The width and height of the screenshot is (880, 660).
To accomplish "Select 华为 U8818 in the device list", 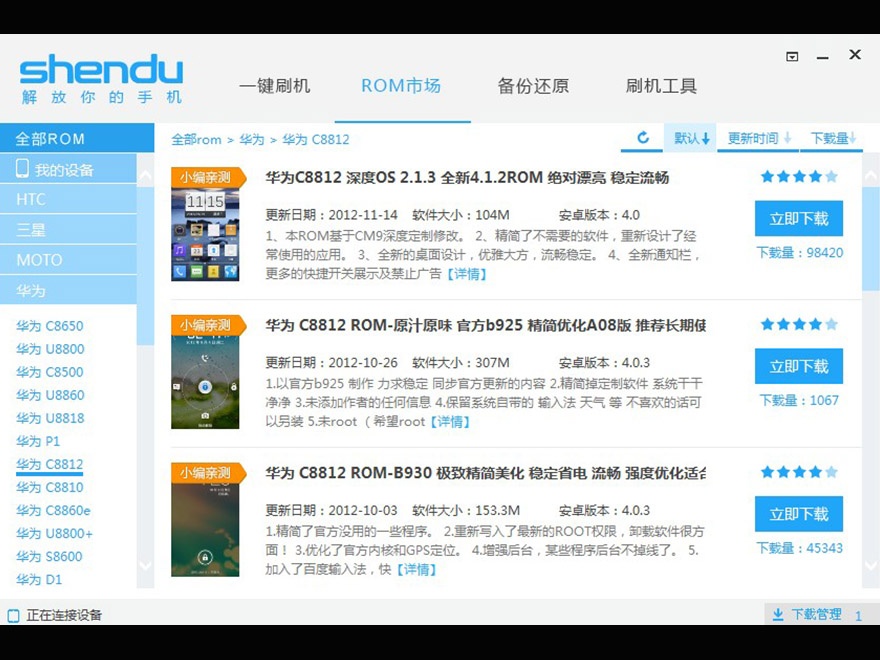I will pos(50,418).
